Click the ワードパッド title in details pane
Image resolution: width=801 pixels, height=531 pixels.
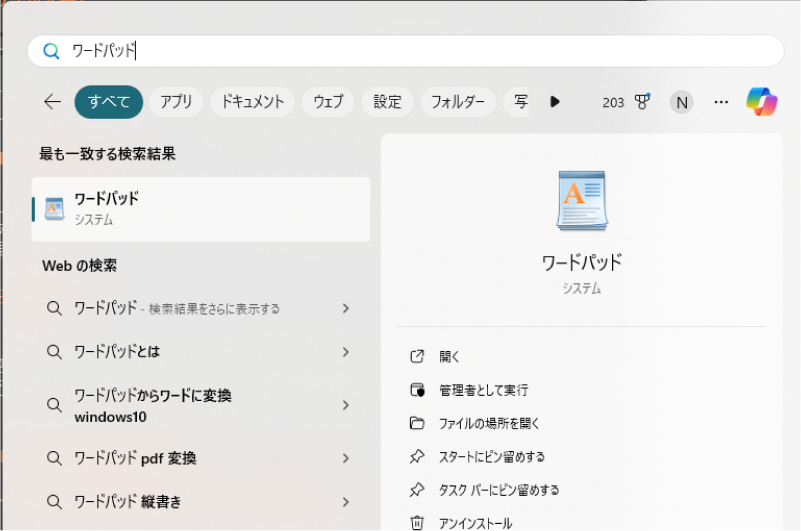(582, 263)
